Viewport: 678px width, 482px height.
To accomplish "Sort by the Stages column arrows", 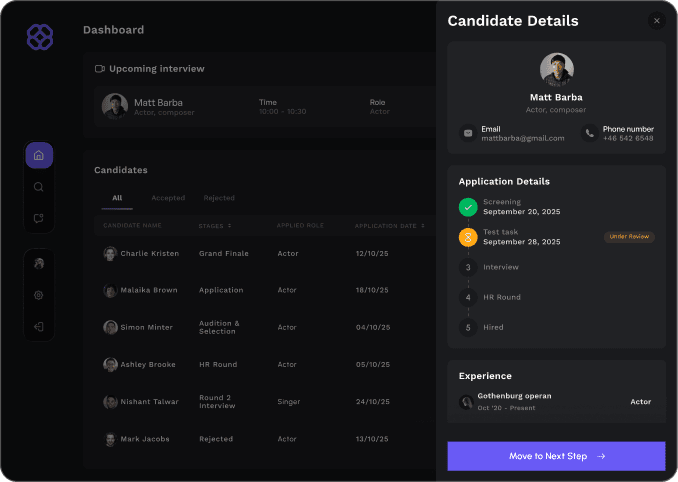I will click(230, 226).
